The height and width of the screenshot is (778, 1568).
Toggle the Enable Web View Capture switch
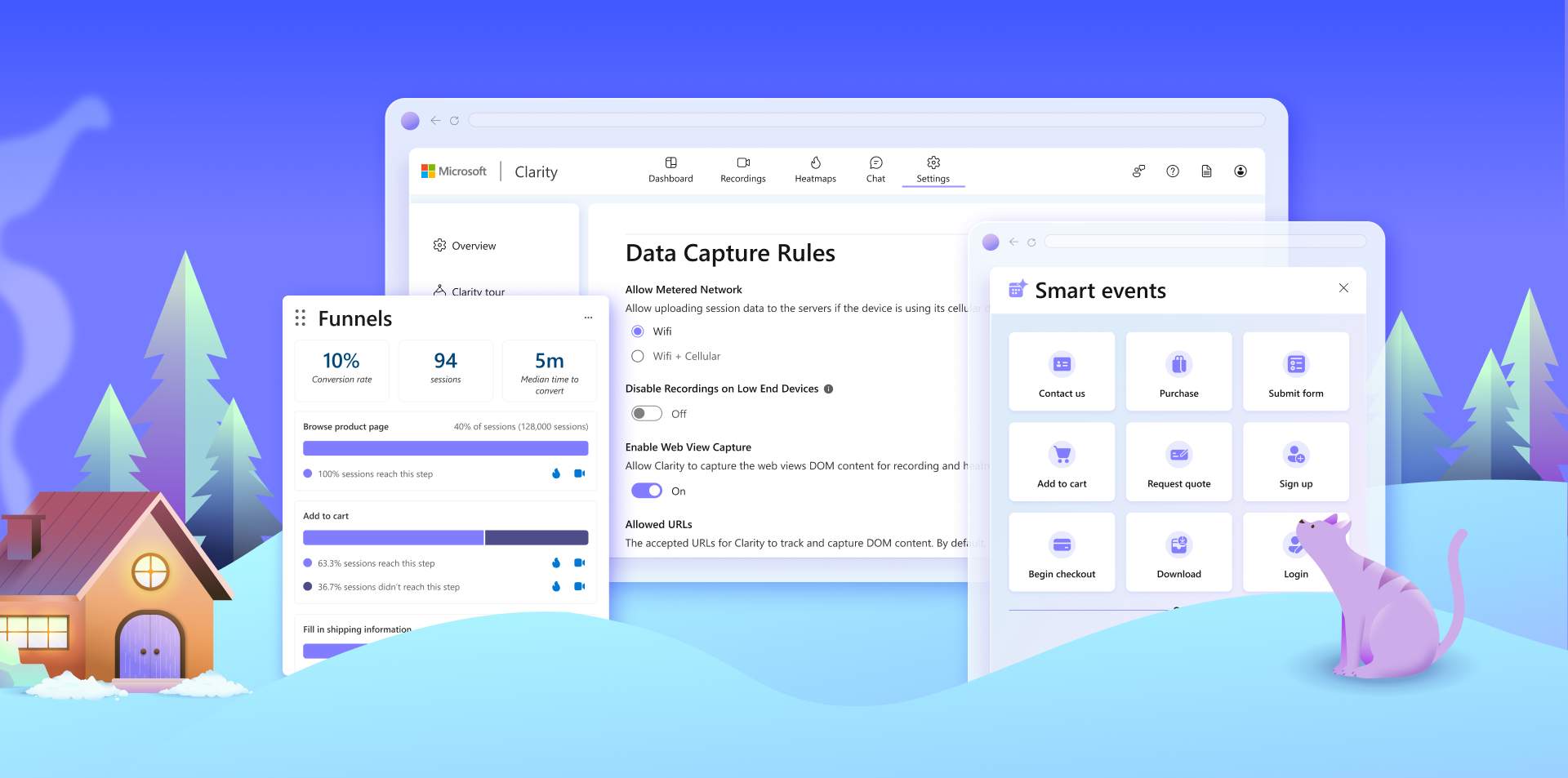click(647, 491)
